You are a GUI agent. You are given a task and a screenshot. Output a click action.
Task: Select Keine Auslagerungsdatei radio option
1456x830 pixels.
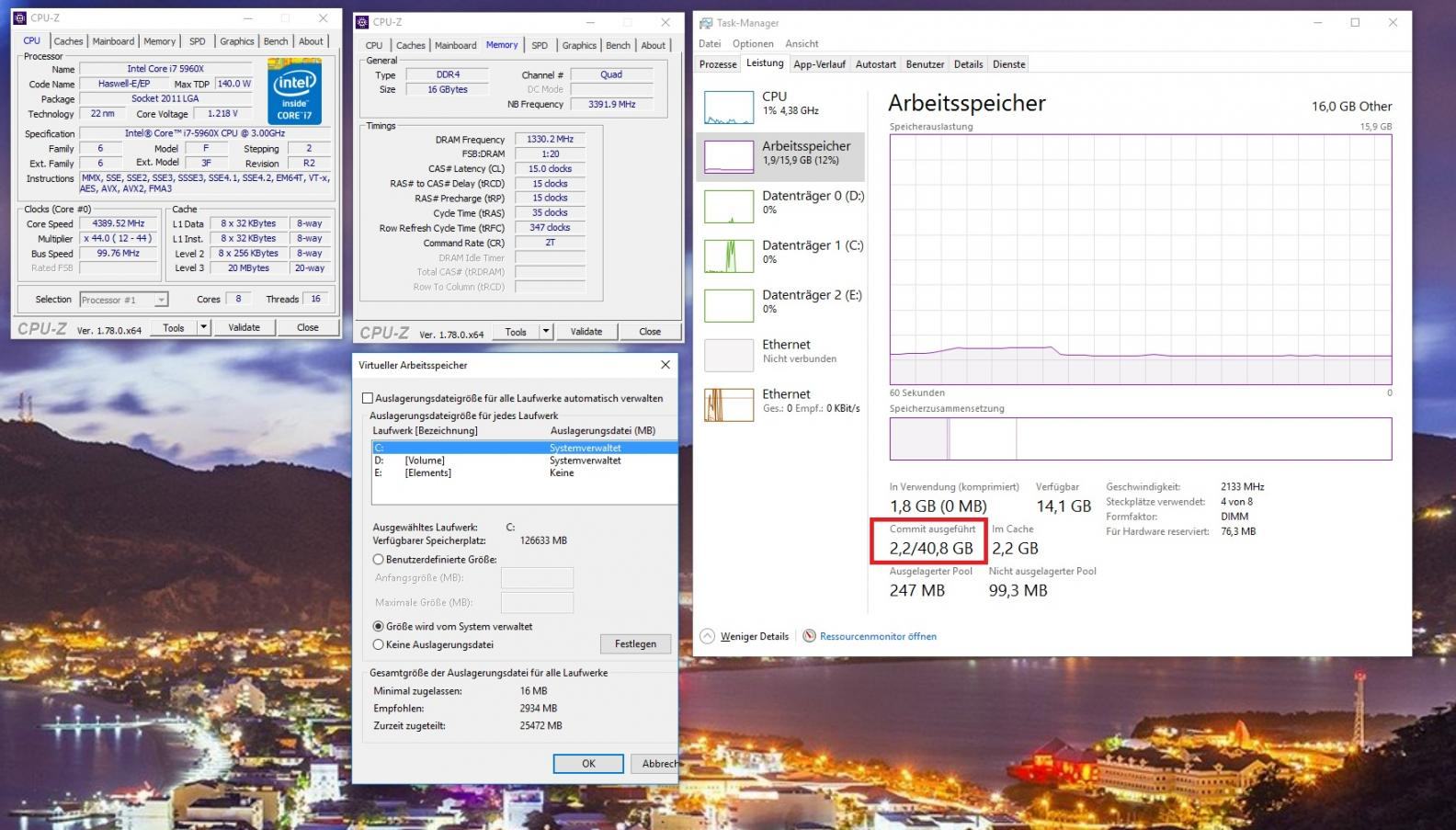pyautogui.click(x=378, y=644)
